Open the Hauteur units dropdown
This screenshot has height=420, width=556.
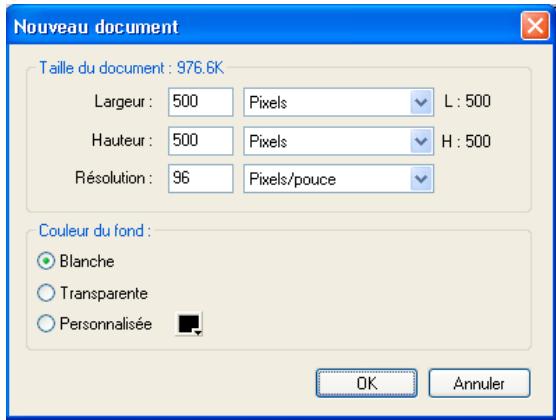338,141
